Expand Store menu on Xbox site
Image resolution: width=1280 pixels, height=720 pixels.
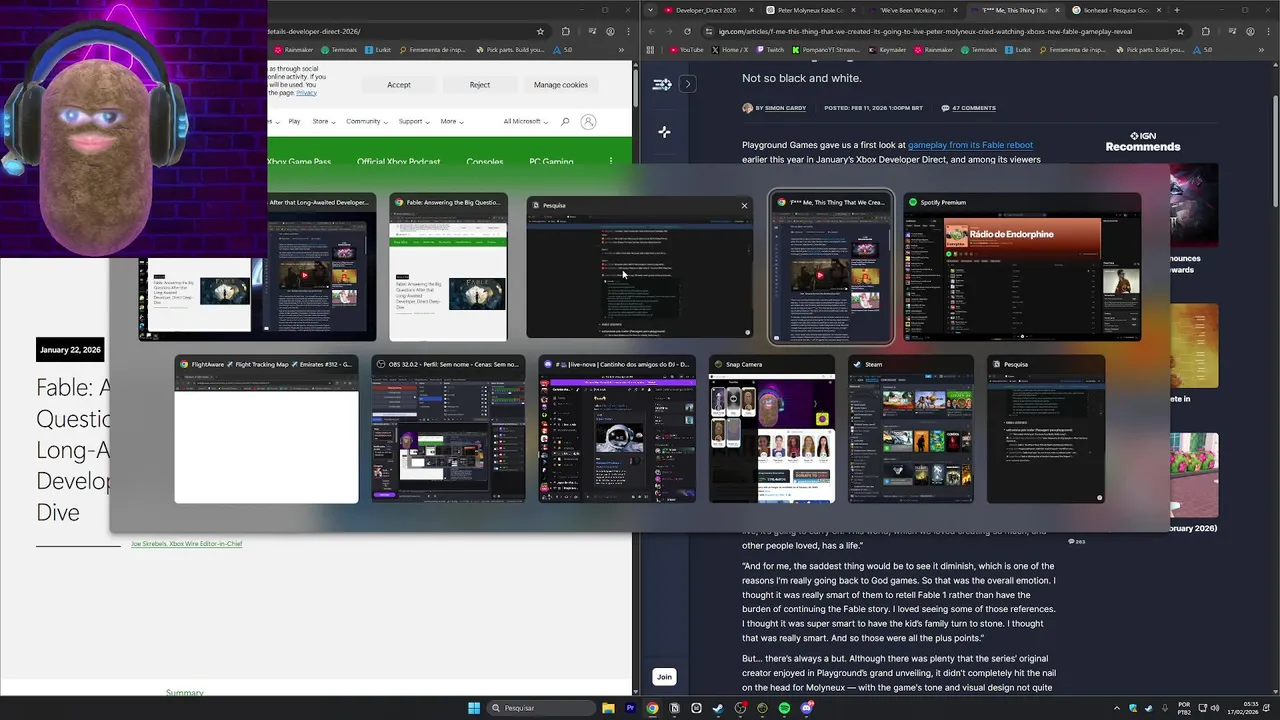tap(323, 121)
